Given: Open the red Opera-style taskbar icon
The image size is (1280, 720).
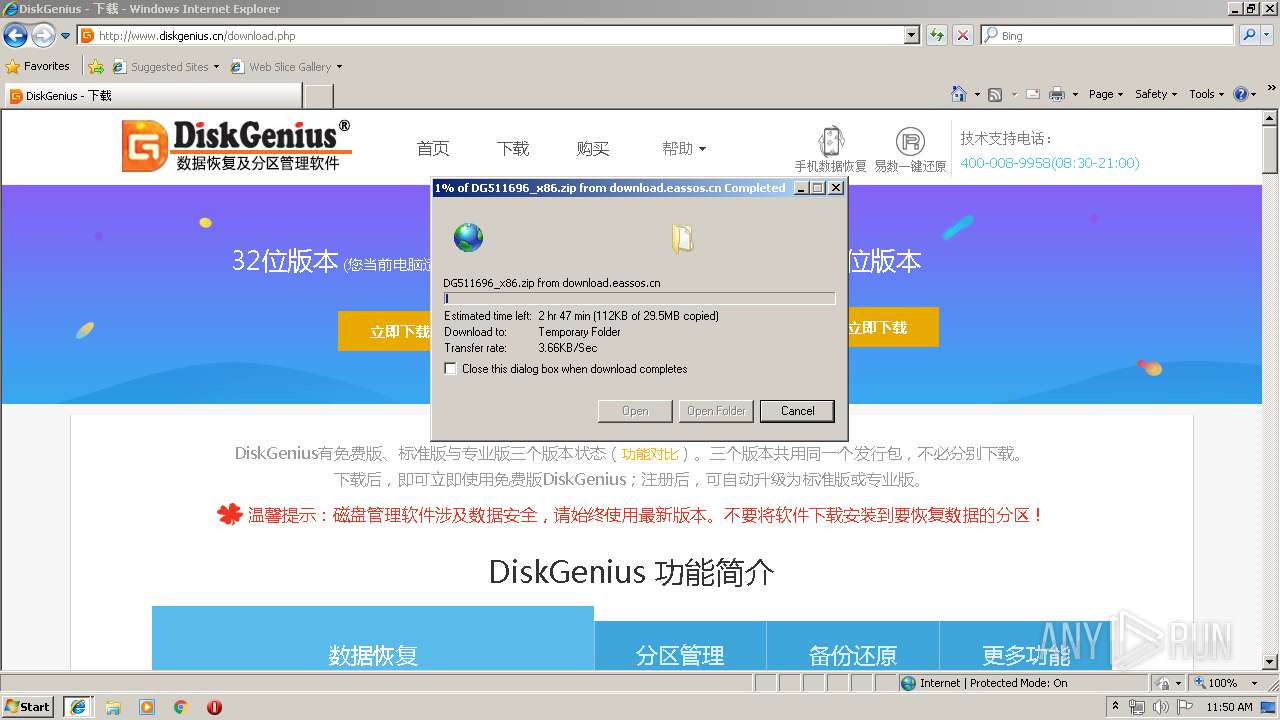Looking at the screenshot, I should [x=214, y=707].
